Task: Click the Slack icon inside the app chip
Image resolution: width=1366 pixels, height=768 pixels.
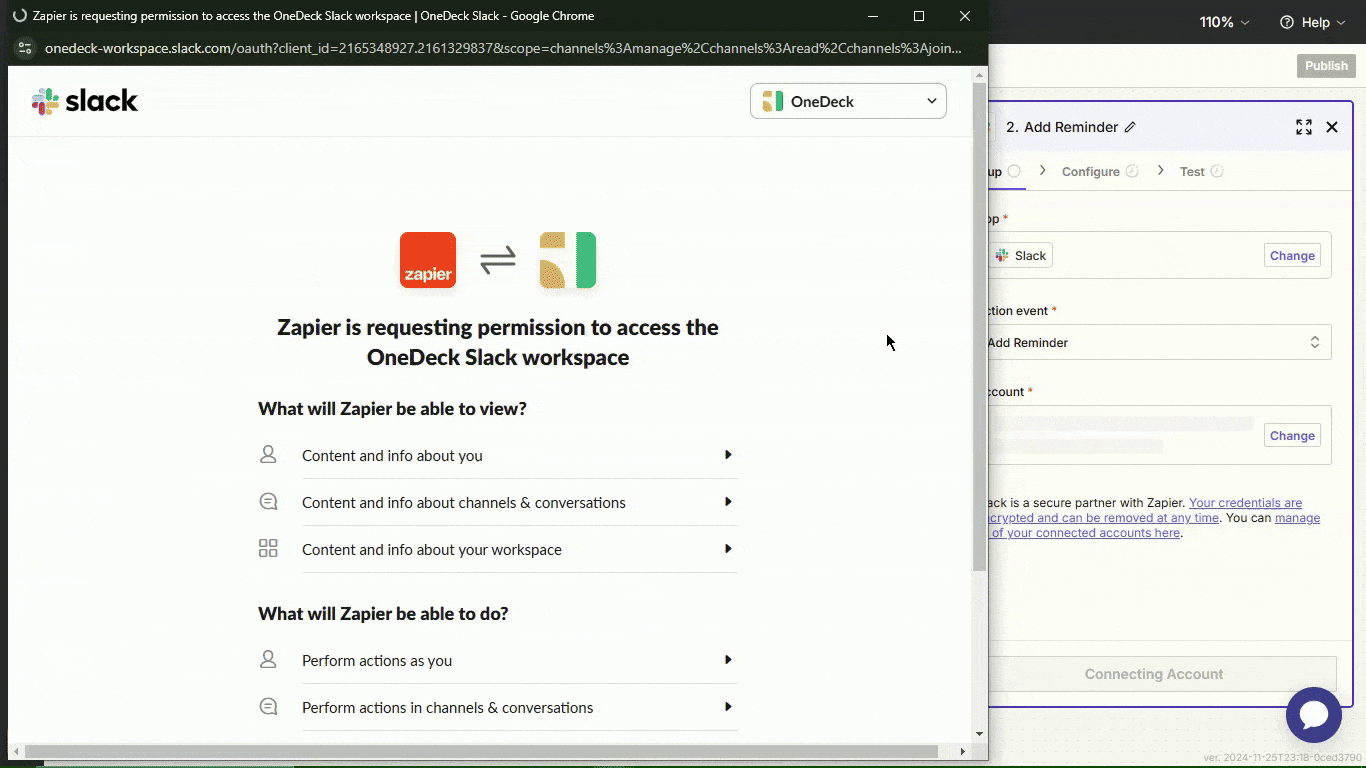Action: click(1002, 255)
